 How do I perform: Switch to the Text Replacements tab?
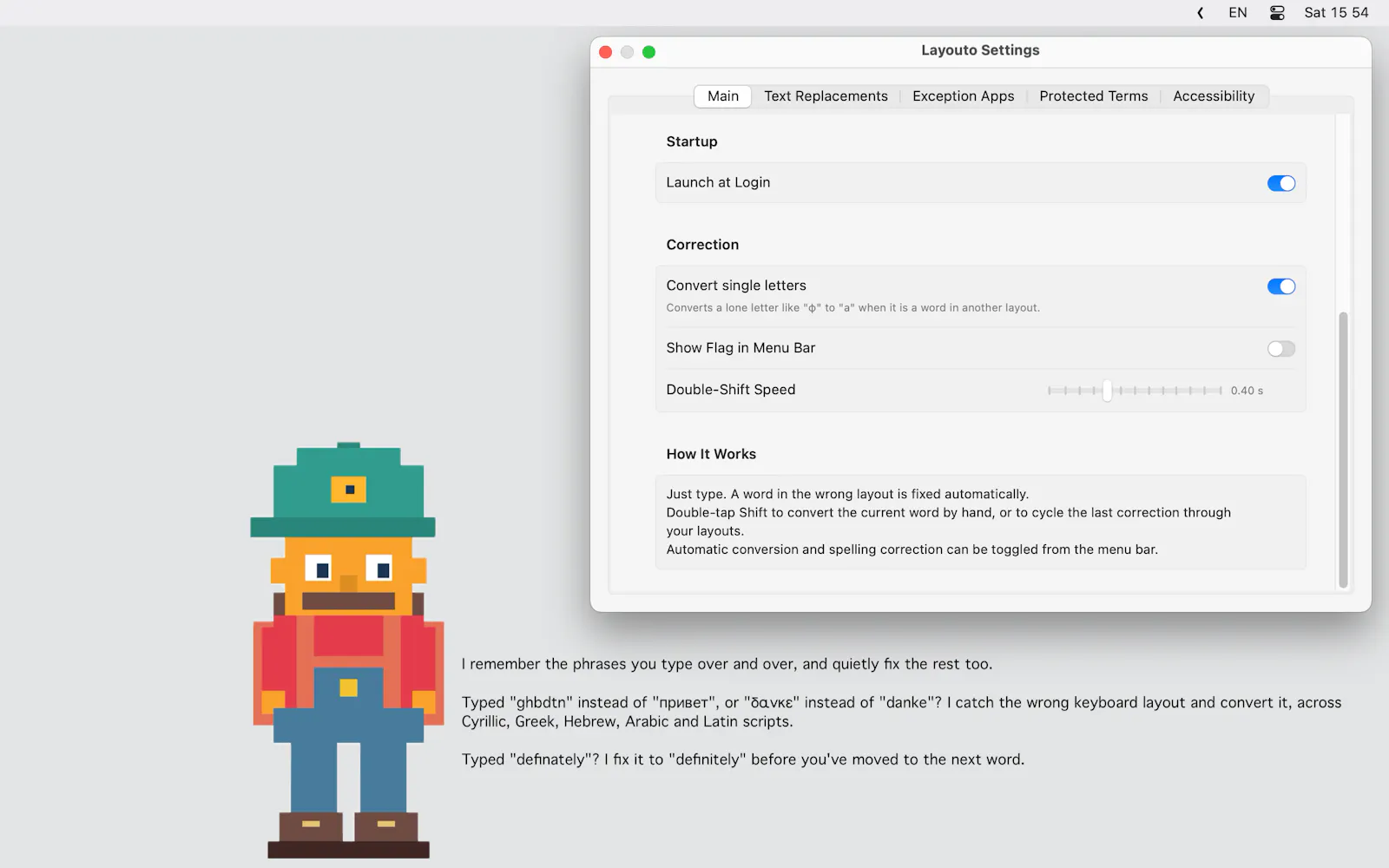tap(826, 96)
